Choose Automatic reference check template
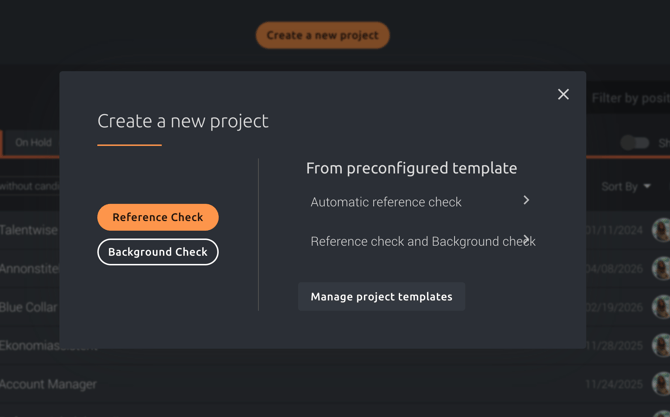Image resolution: width=670 pixels, height=417 pixels. [386, 202]
